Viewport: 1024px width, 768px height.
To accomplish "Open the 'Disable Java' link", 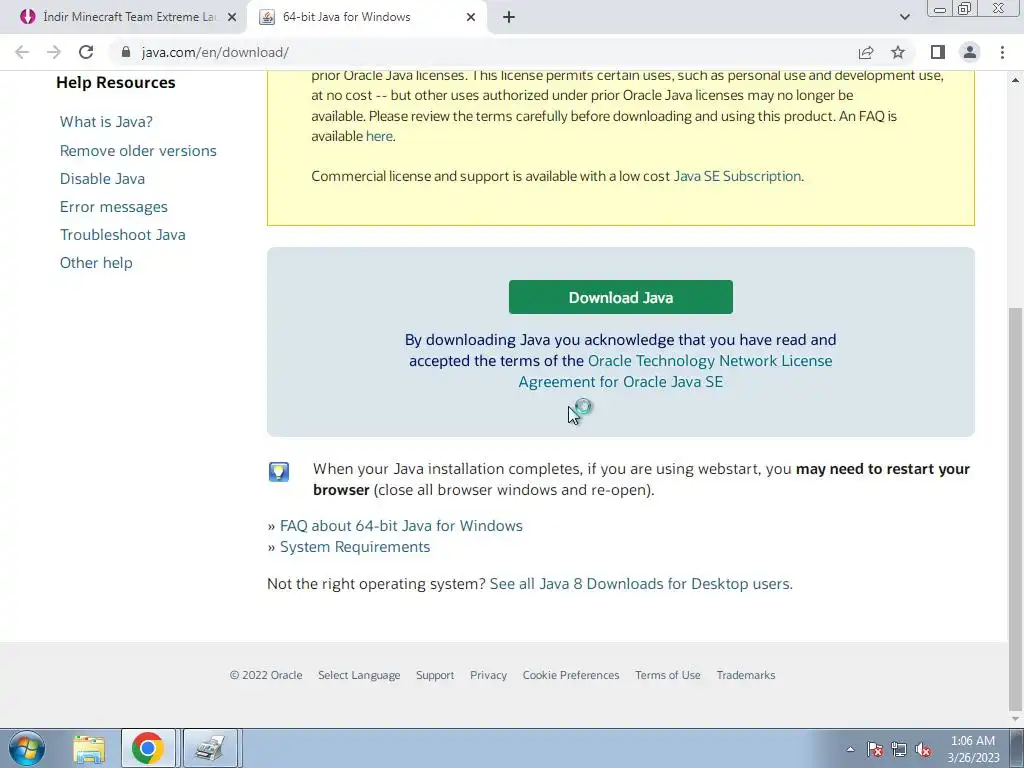I will pyautogui.click(x=103, y=179).
